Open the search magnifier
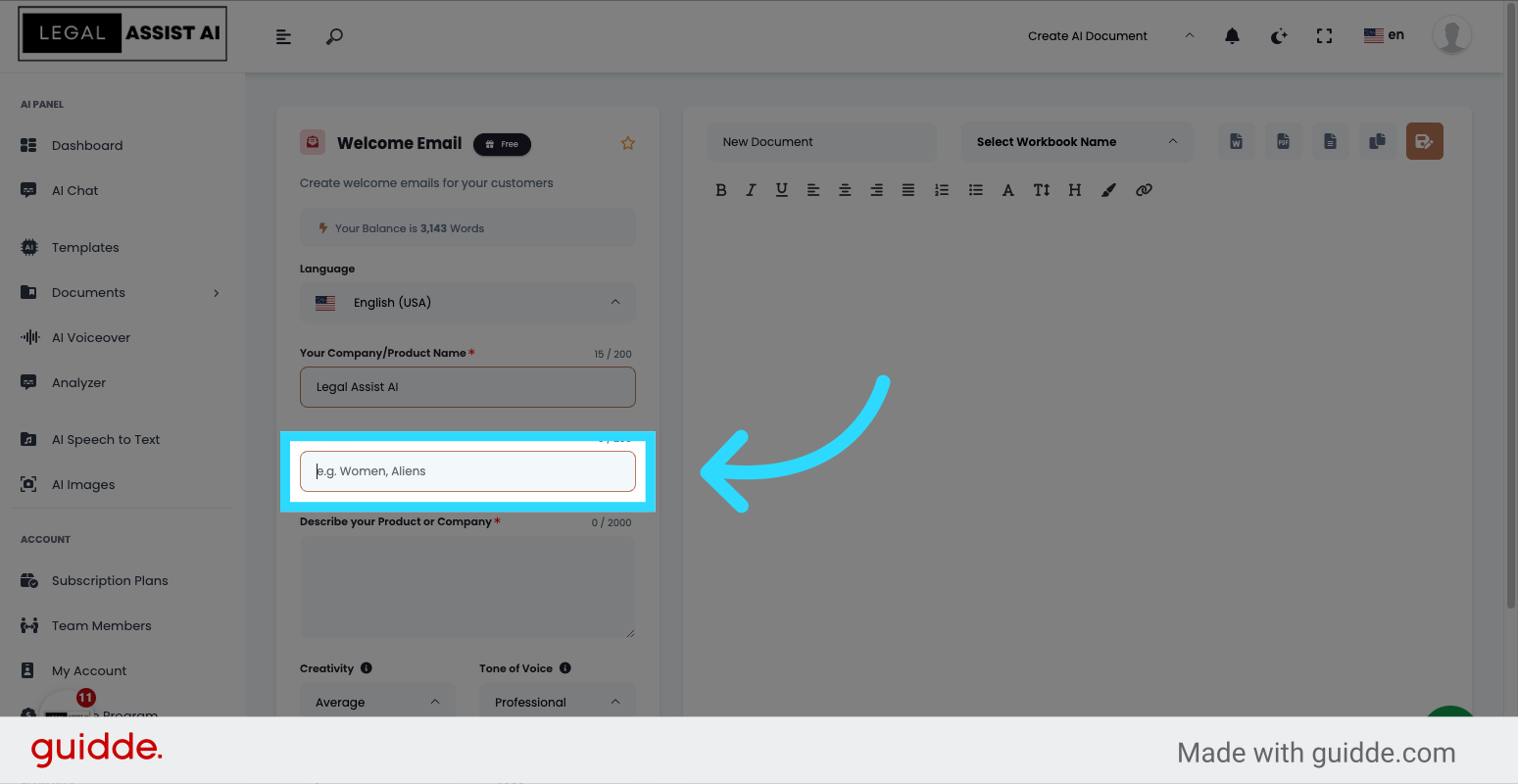 point(334,36)
